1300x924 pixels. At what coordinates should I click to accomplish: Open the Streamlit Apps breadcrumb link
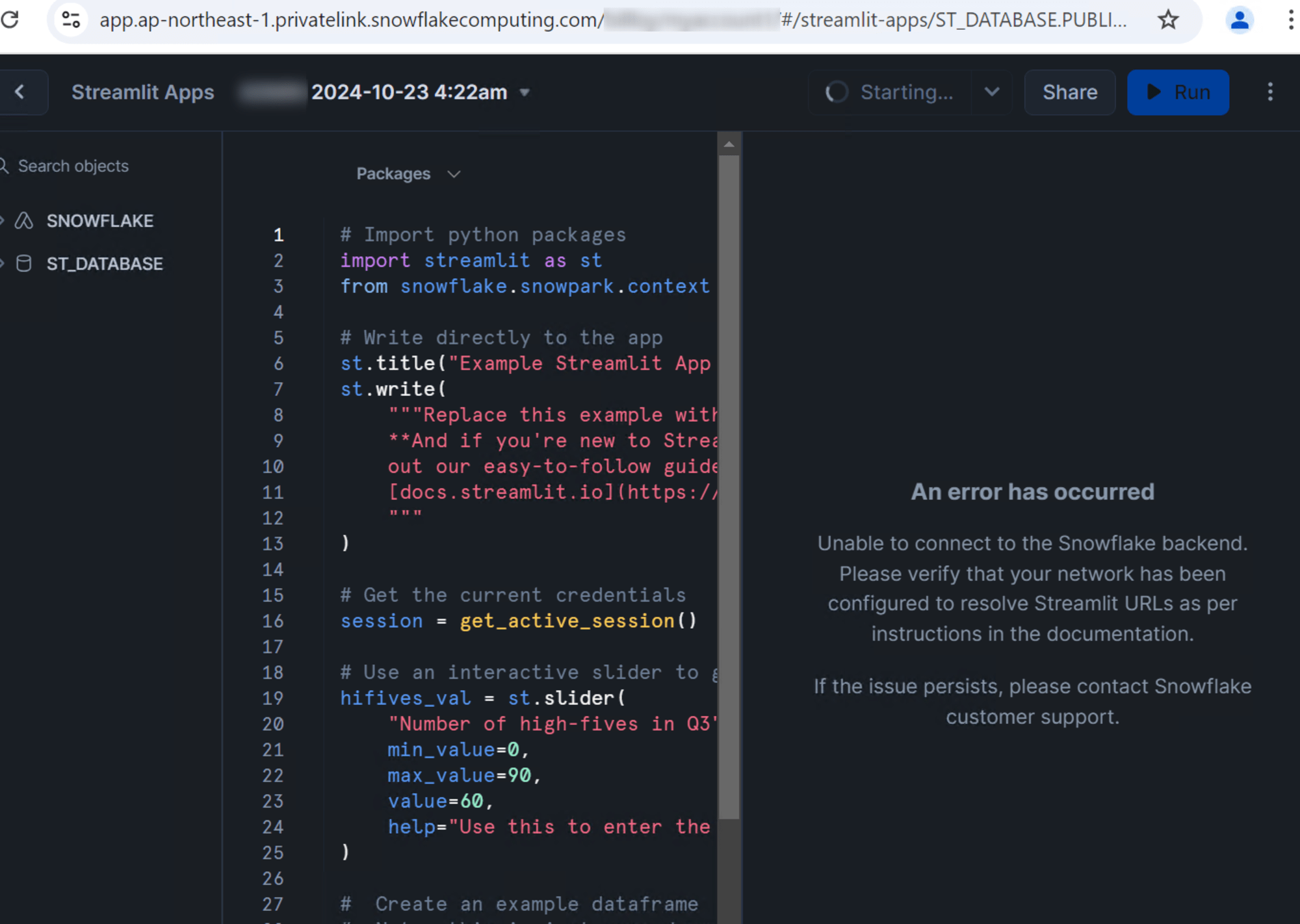(x=142, y=92)
